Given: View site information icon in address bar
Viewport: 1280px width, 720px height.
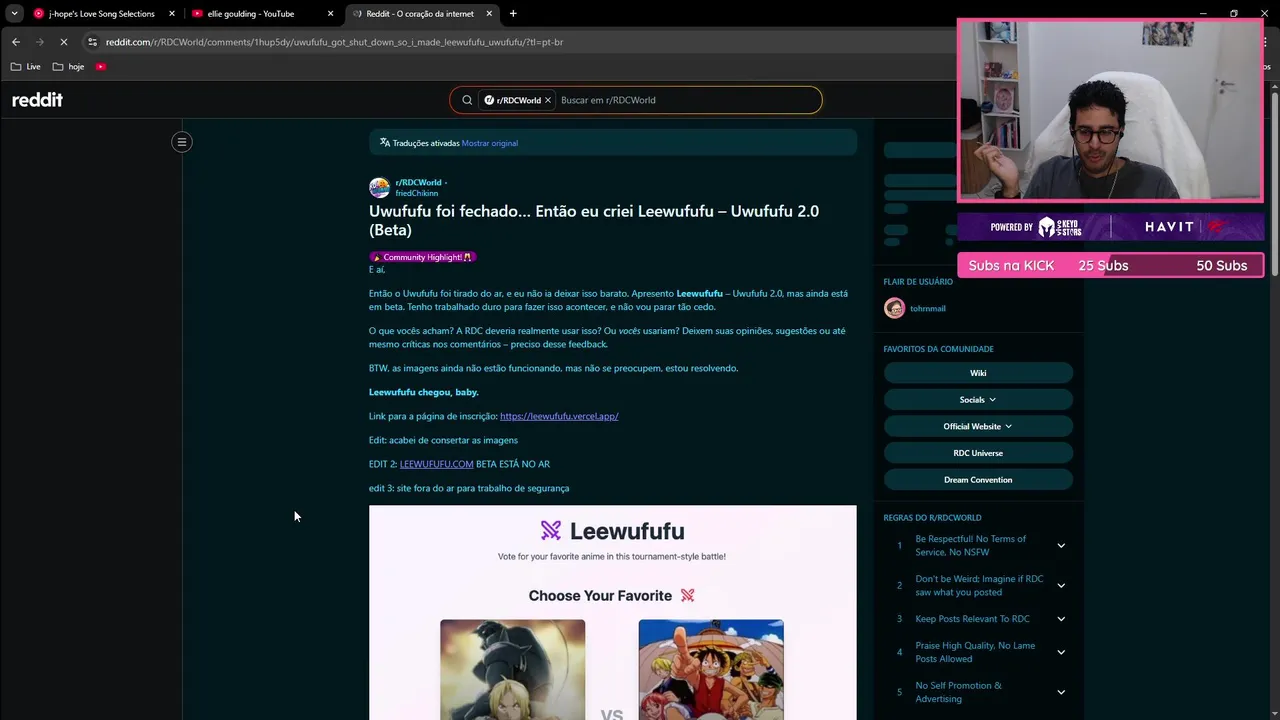Looking at the screenshot, I should click(x=92, y=42).
